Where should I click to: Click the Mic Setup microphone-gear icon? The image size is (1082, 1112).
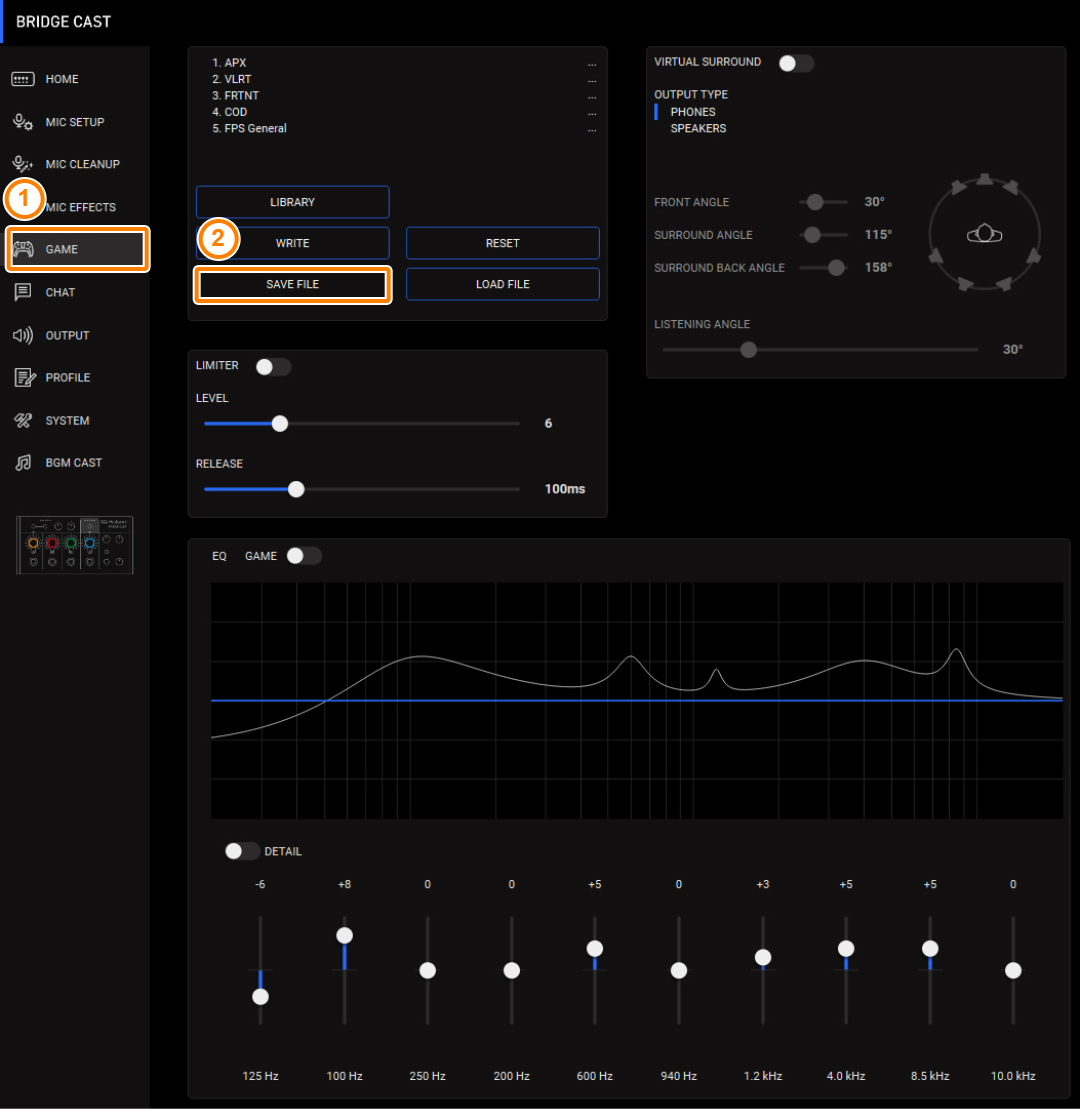(23, 122)
